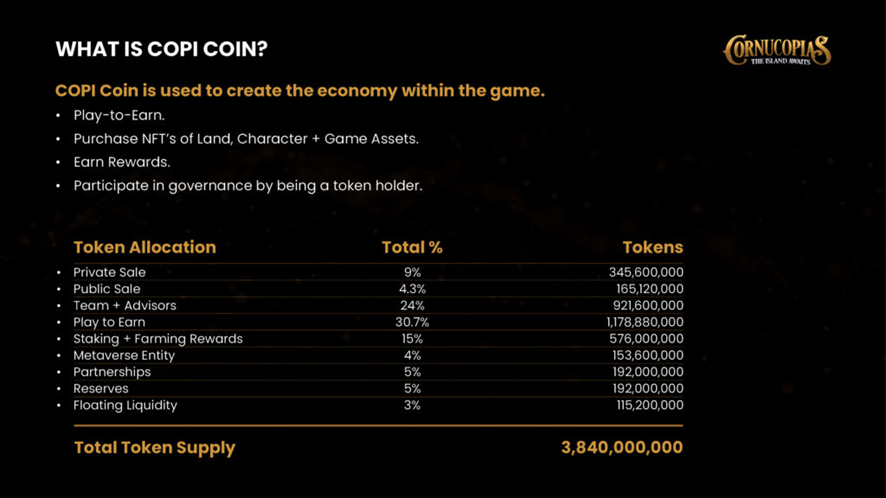Select the Metaverse Entity token amount 153,600,000

point(648,356)
